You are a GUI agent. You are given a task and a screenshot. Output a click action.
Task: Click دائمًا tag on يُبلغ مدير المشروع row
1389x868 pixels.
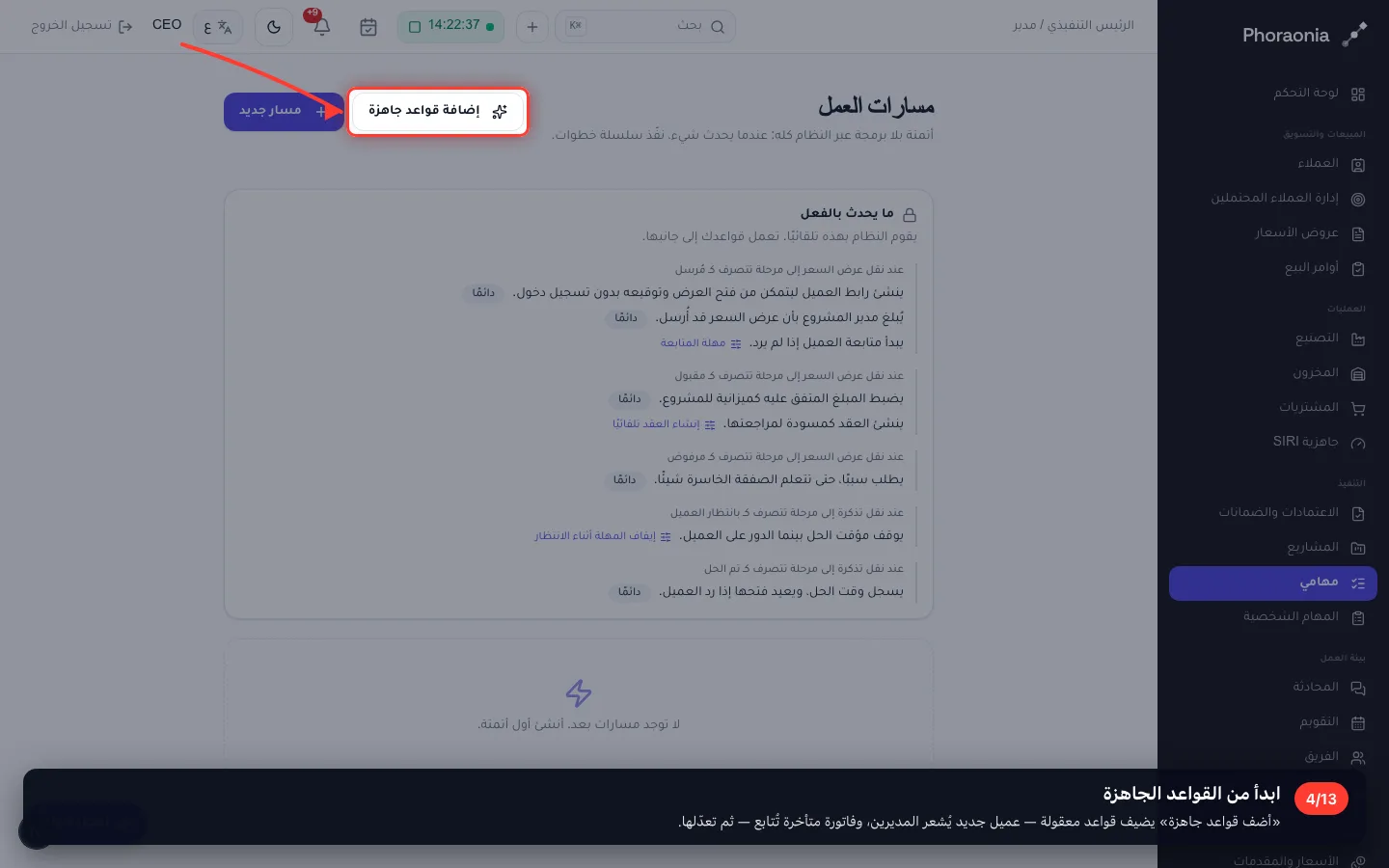point(626,317)
